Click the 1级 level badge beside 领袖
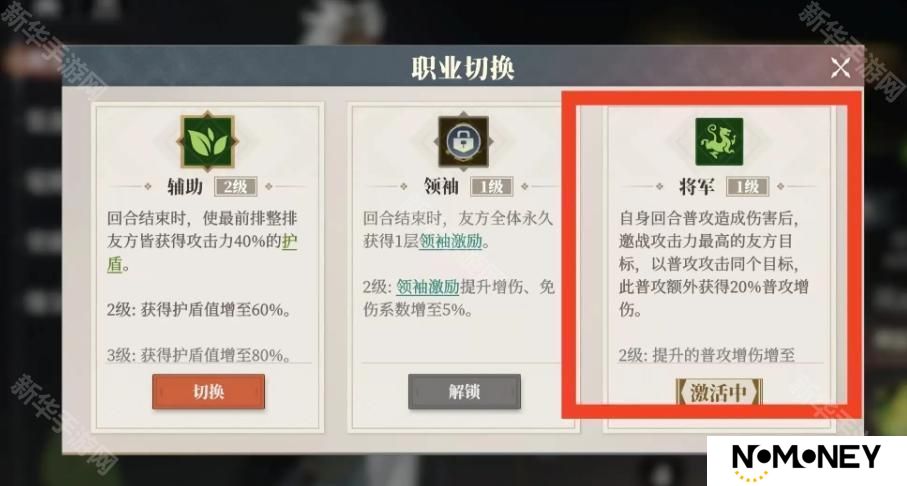Image resolution: width=907 pixels, height=486 pixels. (491, 186)
